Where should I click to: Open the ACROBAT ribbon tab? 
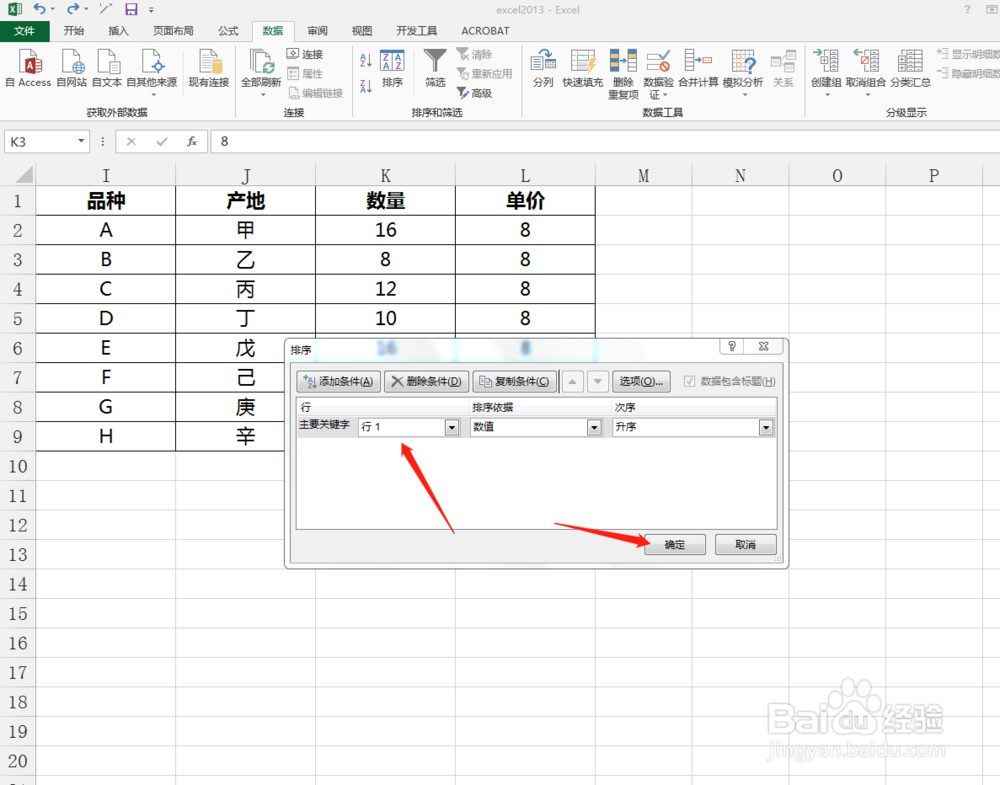point(485,30)
